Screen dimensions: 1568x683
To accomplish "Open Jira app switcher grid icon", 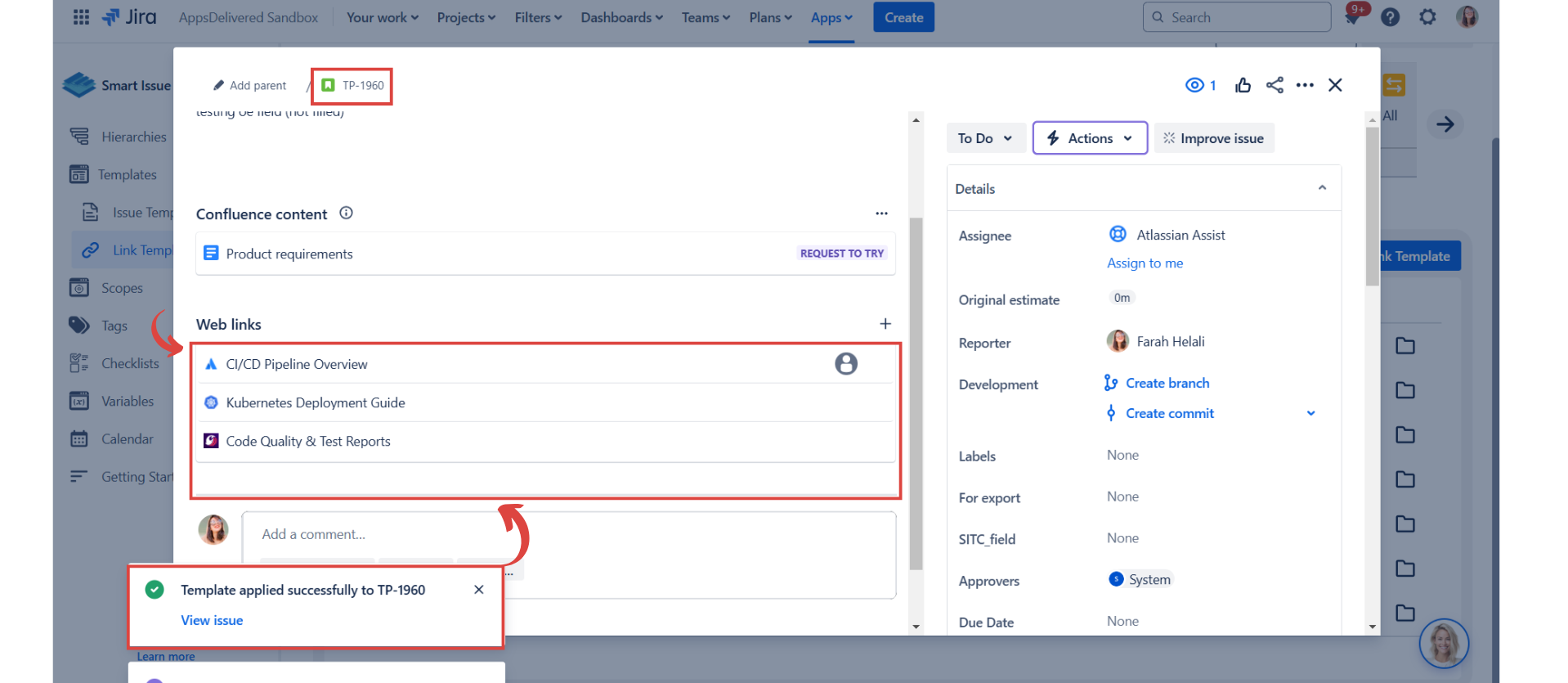I will point(81,17).
